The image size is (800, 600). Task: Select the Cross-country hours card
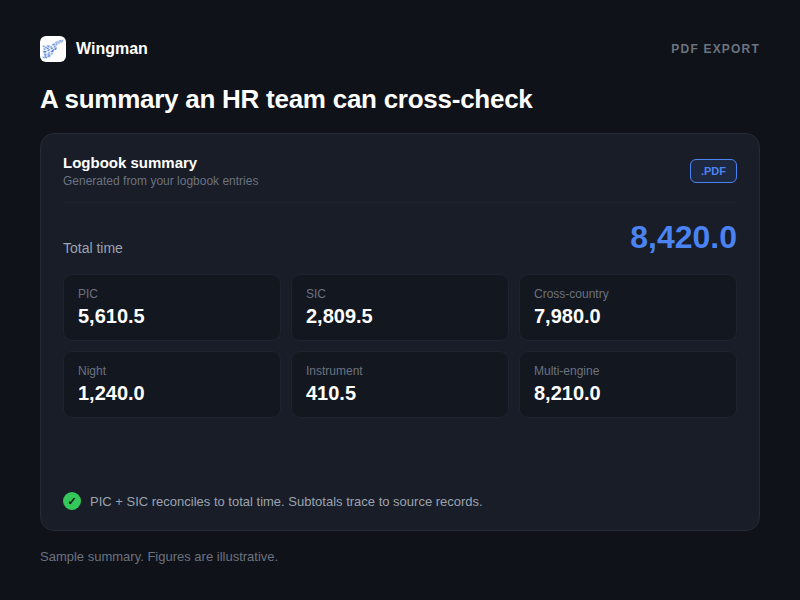pyautogui.click(x=628, y=308)
